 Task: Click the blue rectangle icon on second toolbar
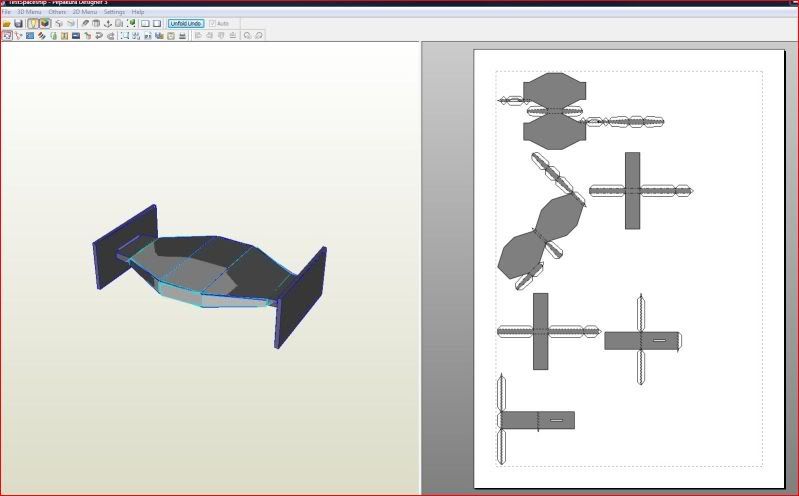(30, 36)
